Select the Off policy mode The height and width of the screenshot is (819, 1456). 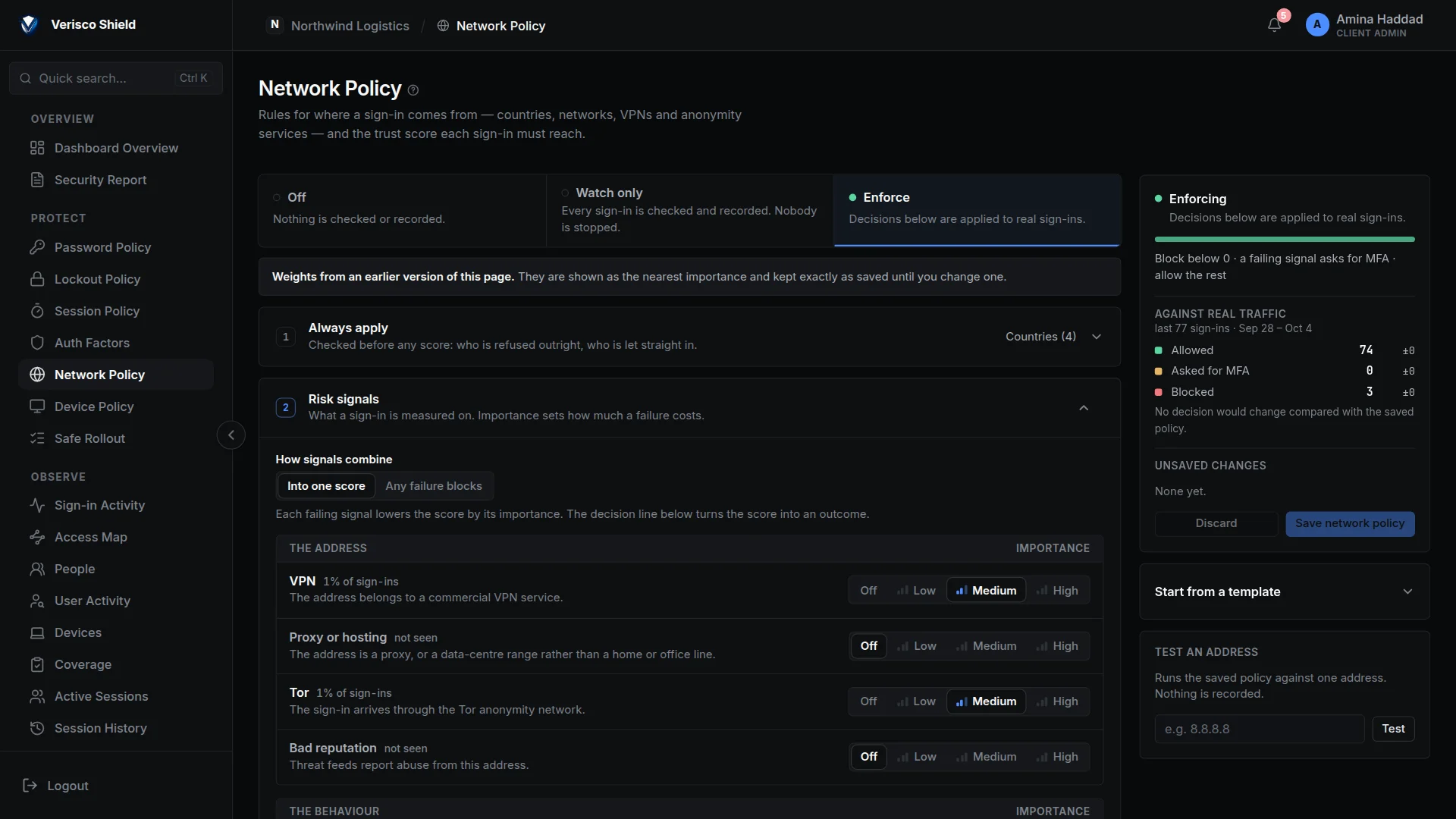(x=402, y=210)
